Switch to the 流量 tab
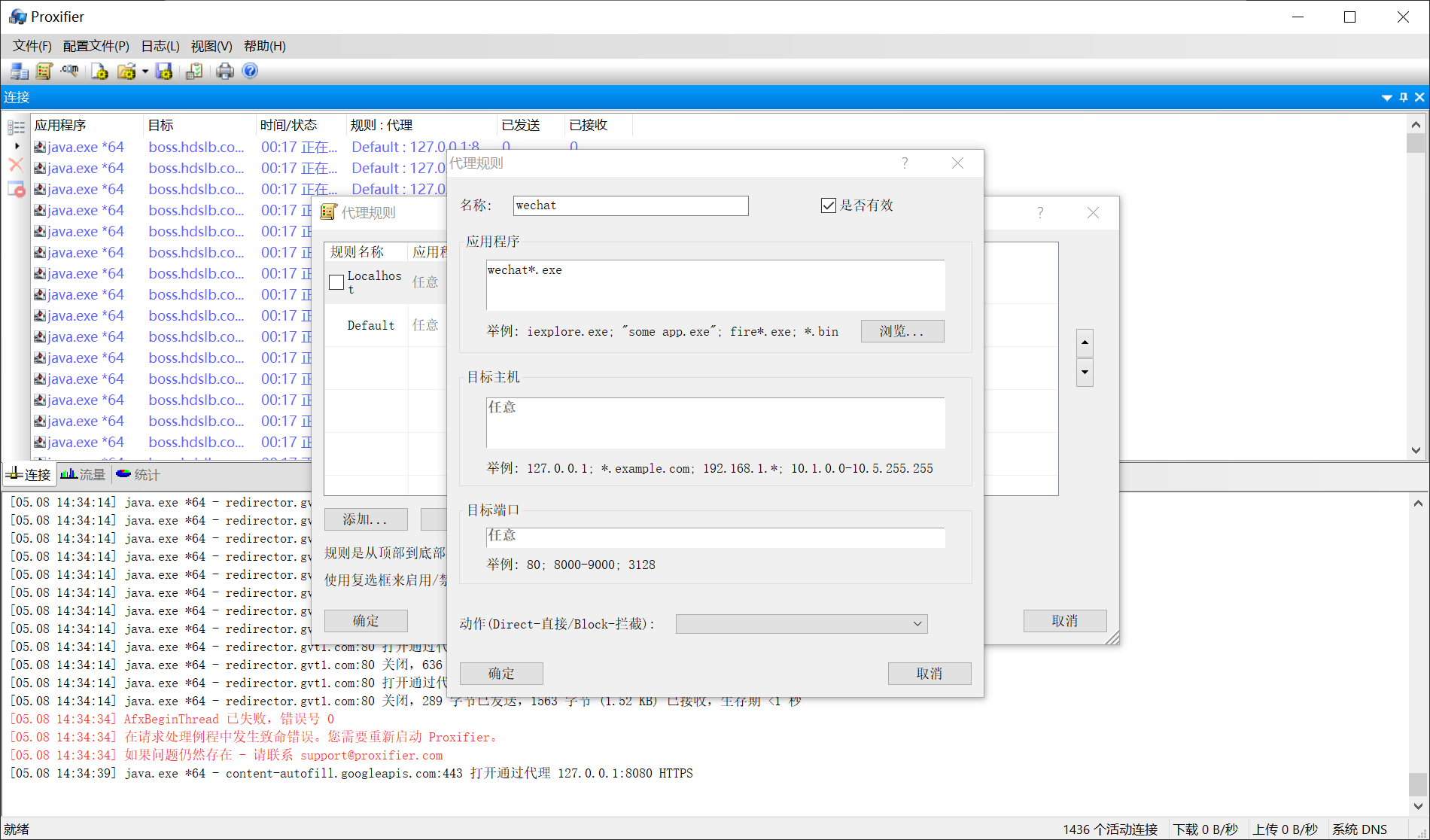This screenshot has width=1430, height=840. [84, 474]
